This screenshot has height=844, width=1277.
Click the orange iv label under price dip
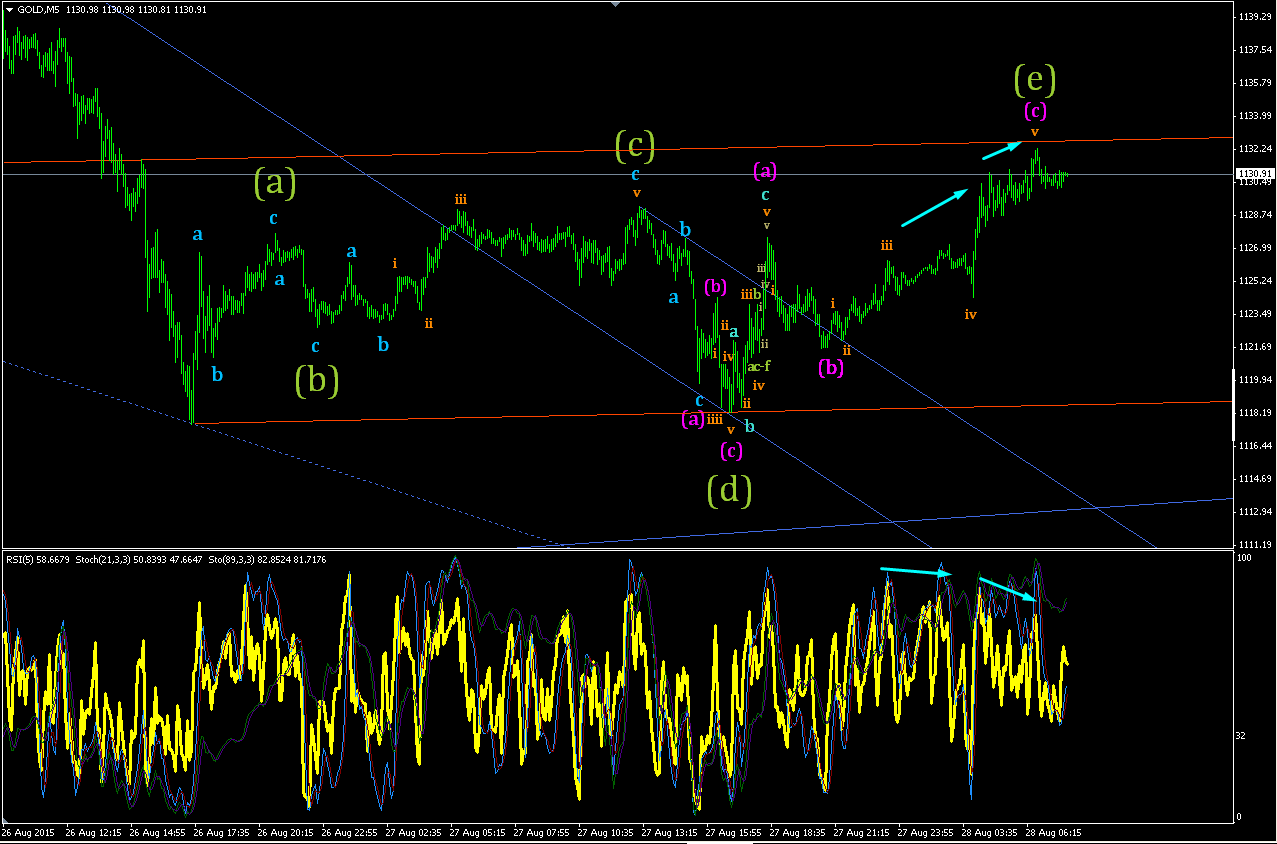click(970, 314)
